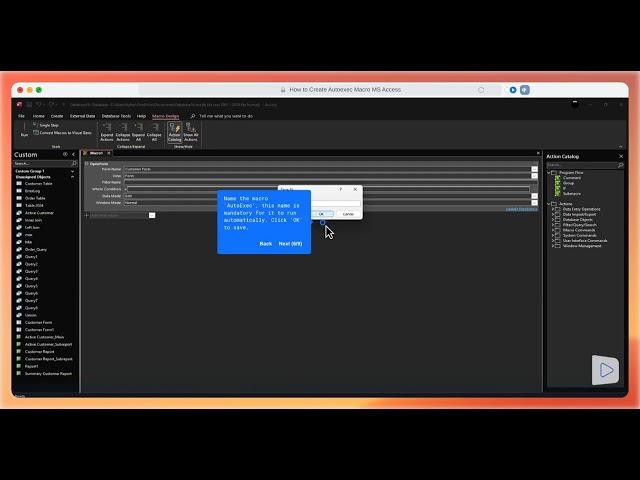Open the Create ribbon tab
Image resolution: width=640 pixels, height=480 pixels.
57,116
